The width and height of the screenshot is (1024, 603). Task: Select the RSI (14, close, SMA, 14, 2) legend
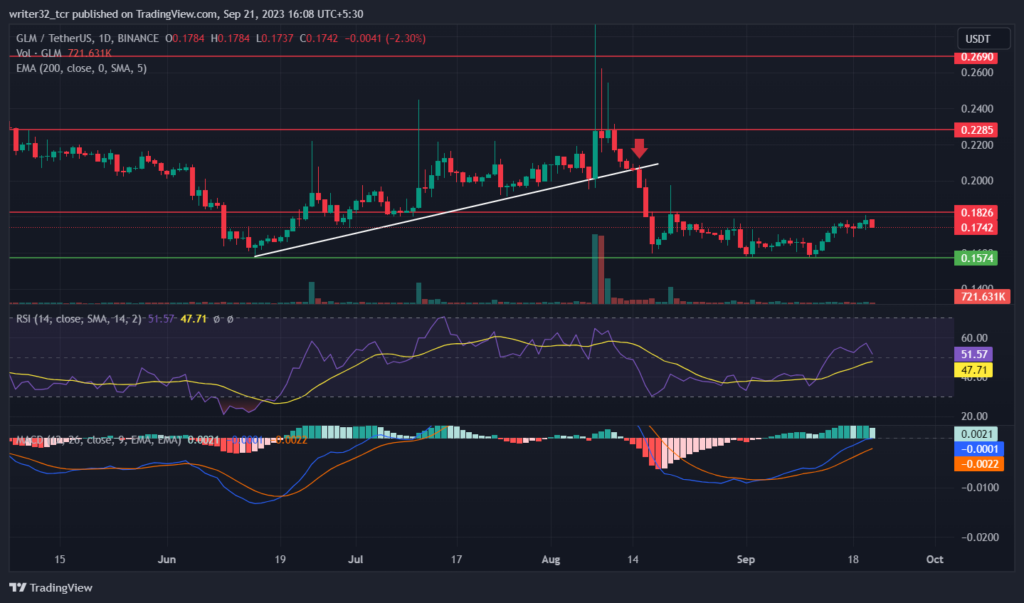[78, 319]
